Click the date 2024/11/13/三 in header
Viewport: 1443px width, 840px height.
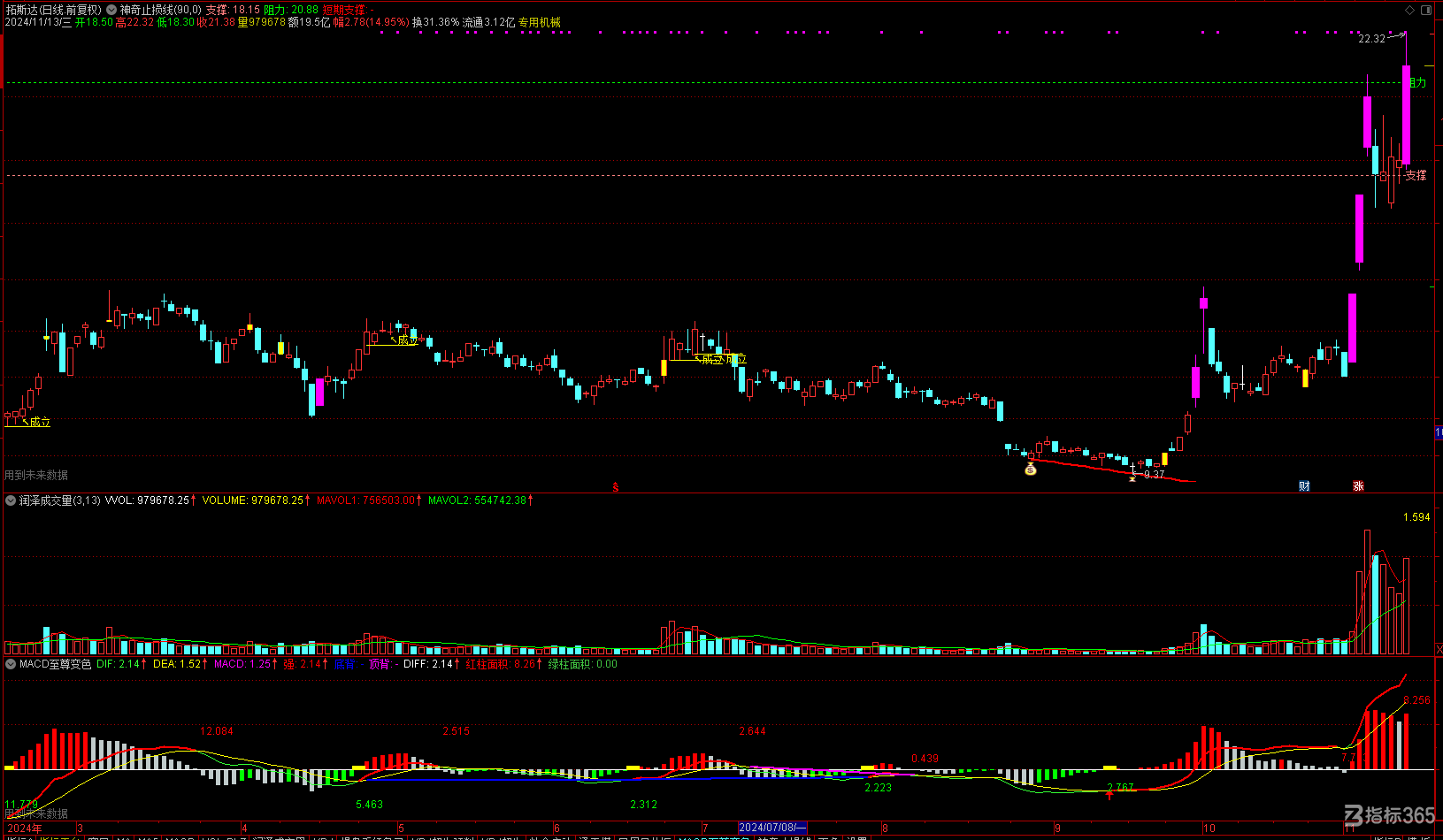click(38, 22)
